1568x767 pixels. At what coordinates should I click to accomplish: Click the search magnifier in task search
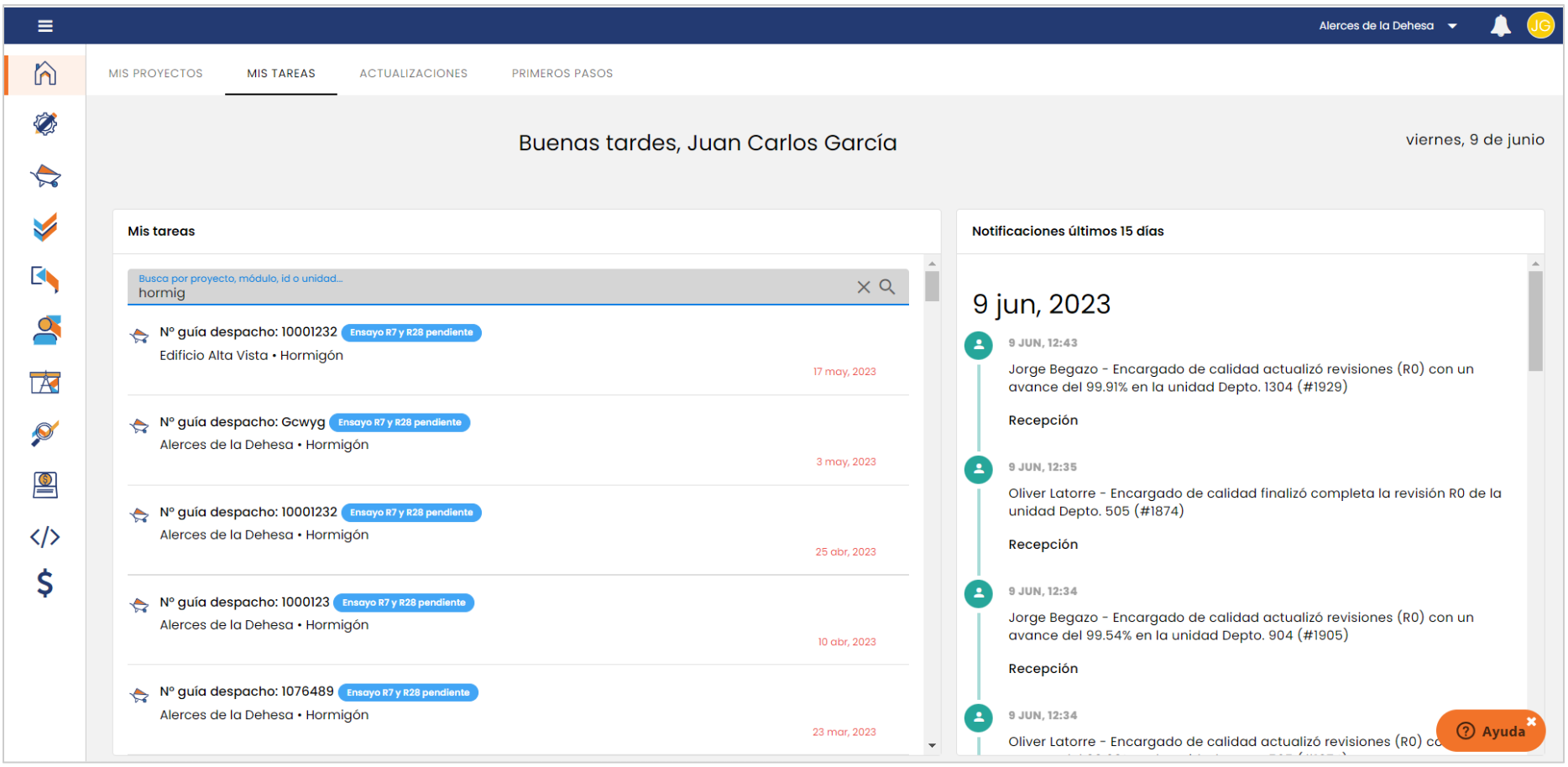coord(887,287)
